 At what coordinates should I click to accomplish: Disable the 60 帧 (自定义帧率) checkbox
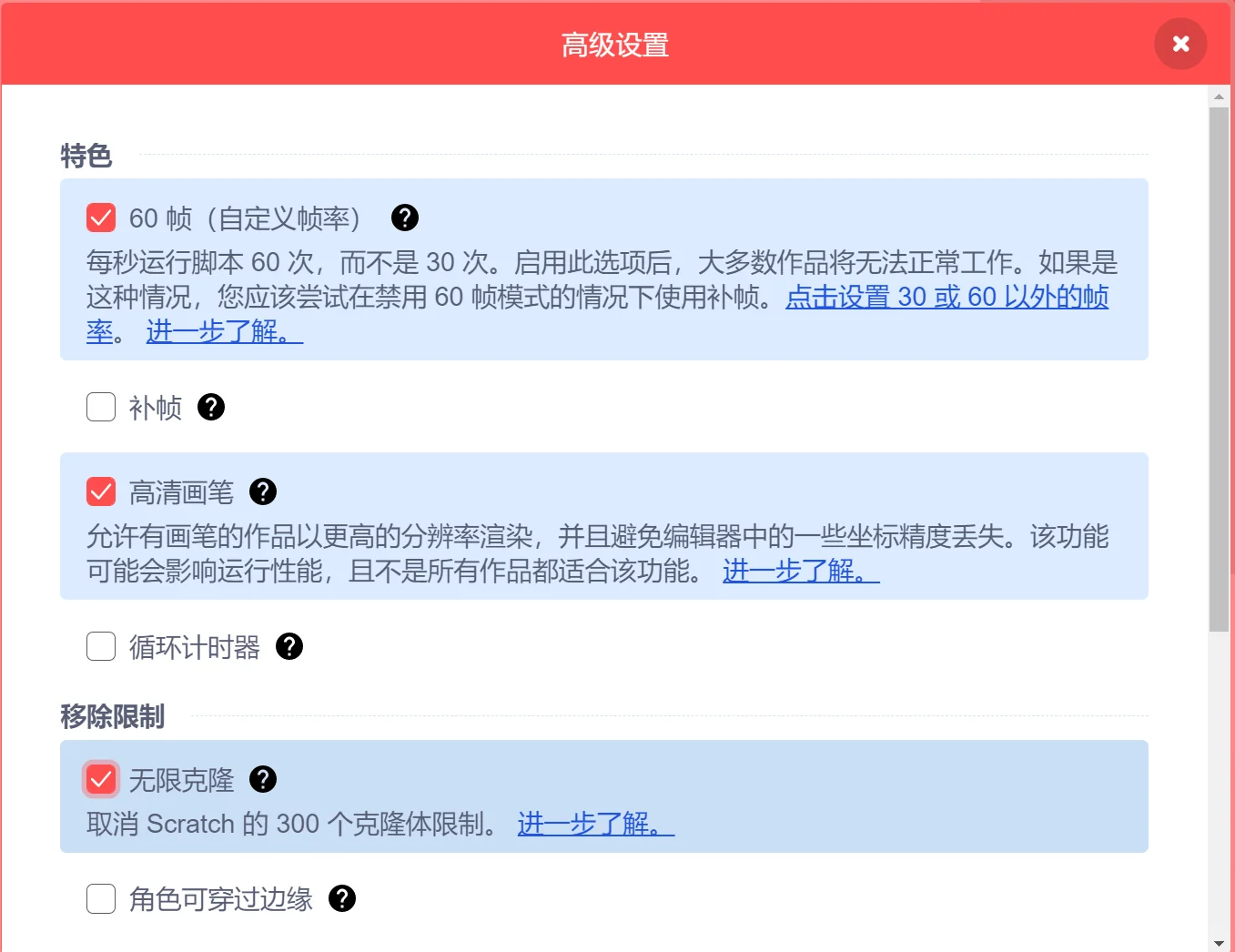point(100,218)
